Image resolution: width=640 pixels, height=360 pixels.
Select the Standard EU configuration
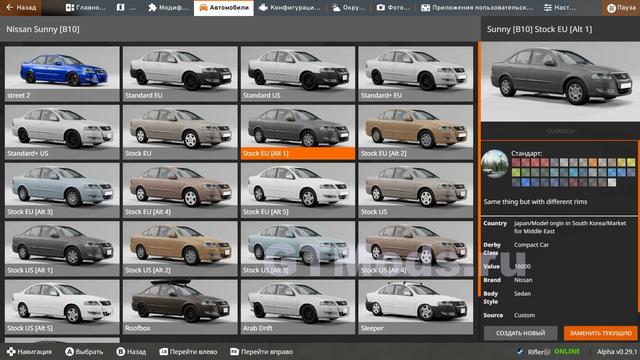click(x=180, y=74)
